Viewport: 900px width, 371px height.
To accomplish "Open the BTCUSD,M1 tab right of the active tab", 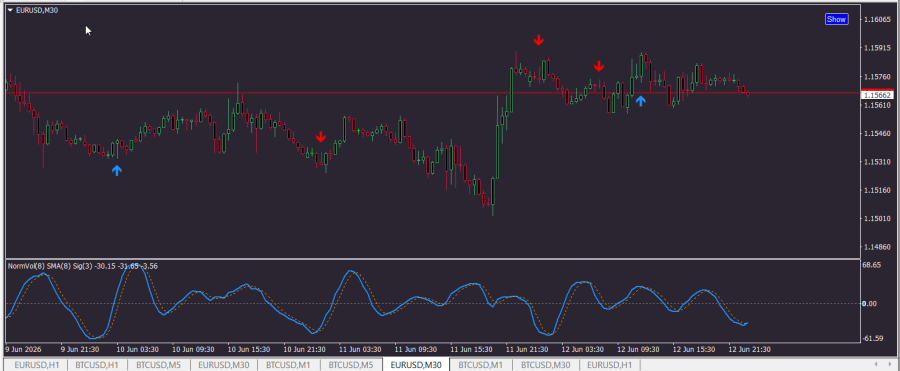I will click(x=481, y=365).
